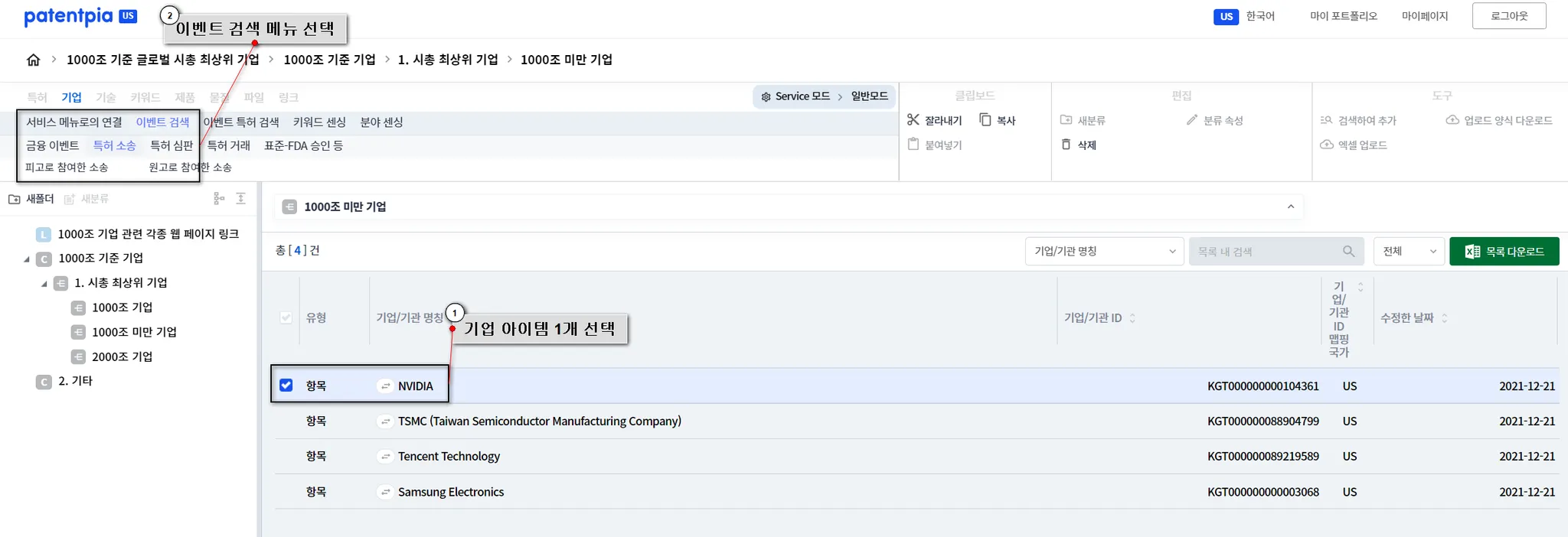Select the 제품 tab
This screenshot has height=537, width=1568.
[x=185, y=97]
